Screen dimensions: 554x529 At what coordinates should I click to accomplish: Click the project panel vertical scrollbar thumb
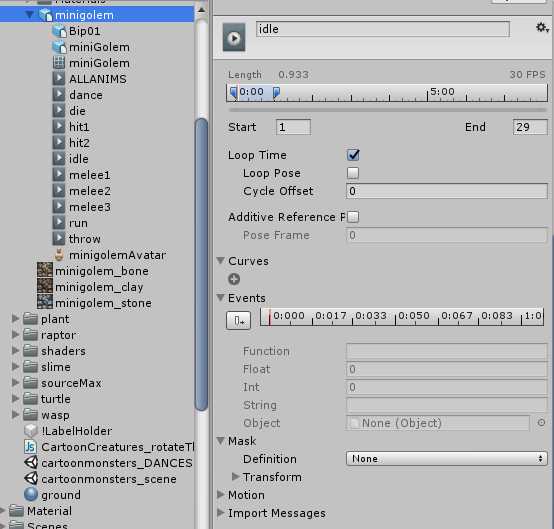(202, 264)
